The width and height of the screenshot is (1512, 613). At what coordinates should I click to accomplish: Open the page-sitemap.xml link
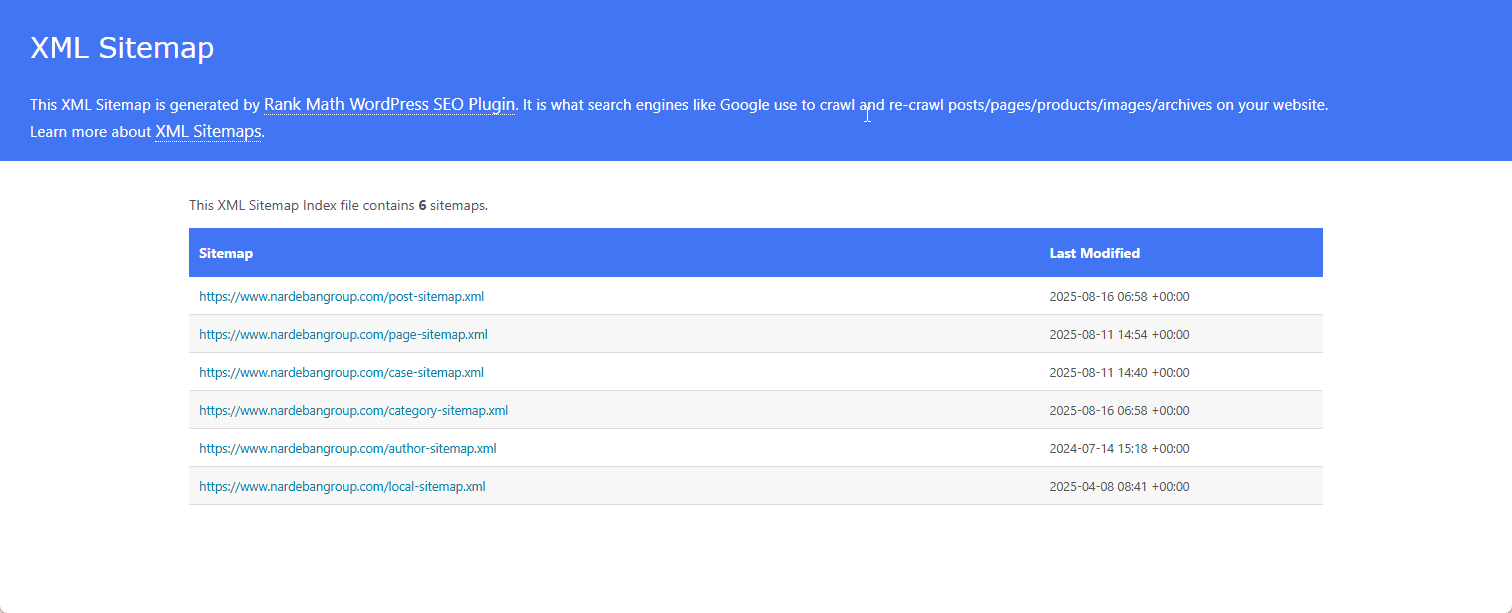coord(343,335)
